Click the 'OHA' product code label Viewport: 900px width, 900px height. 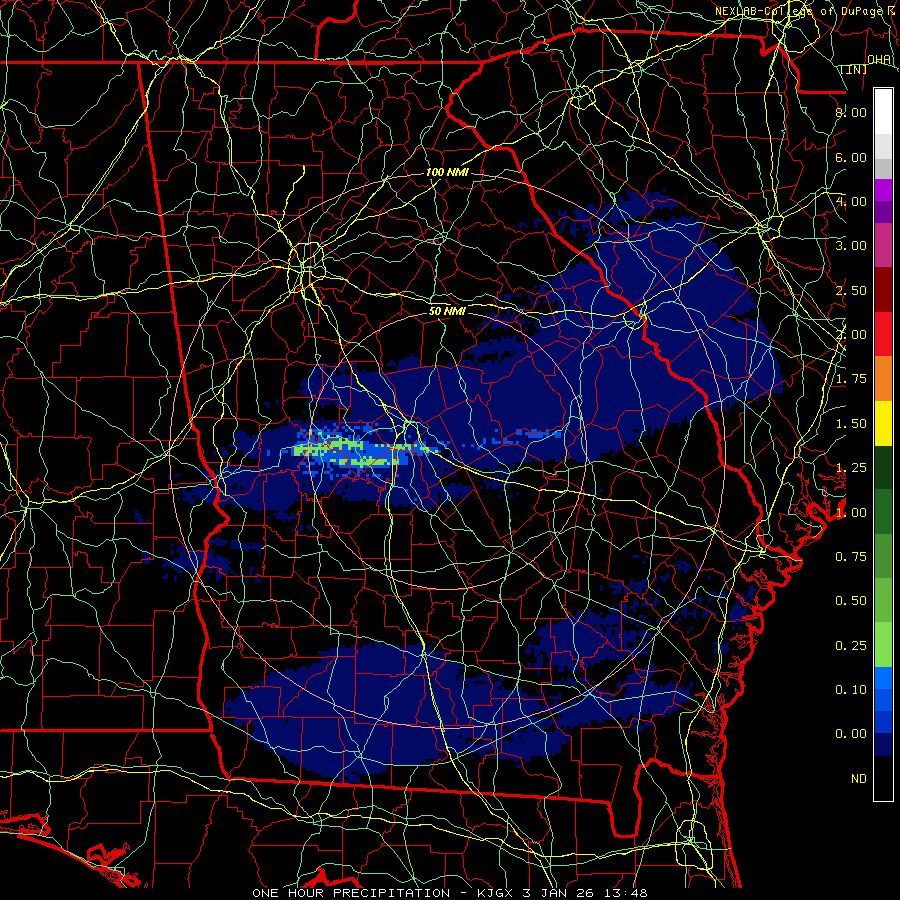pos(879,59)
